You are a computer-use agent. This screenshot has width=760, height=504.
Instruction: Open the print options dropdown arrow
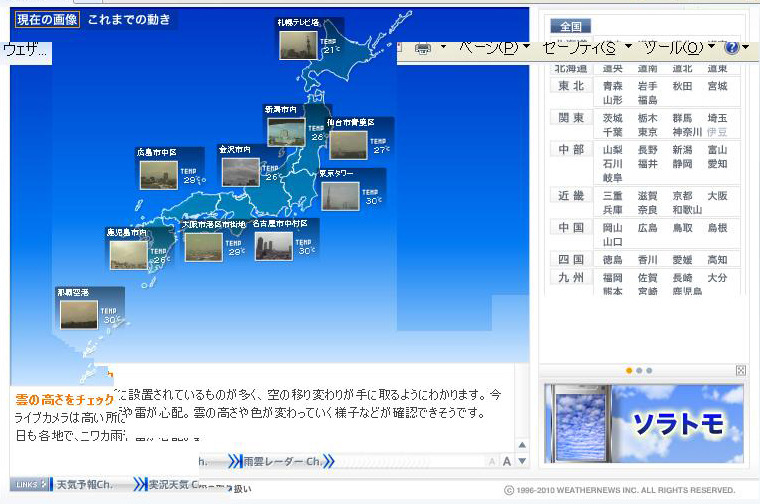[443, 47]
